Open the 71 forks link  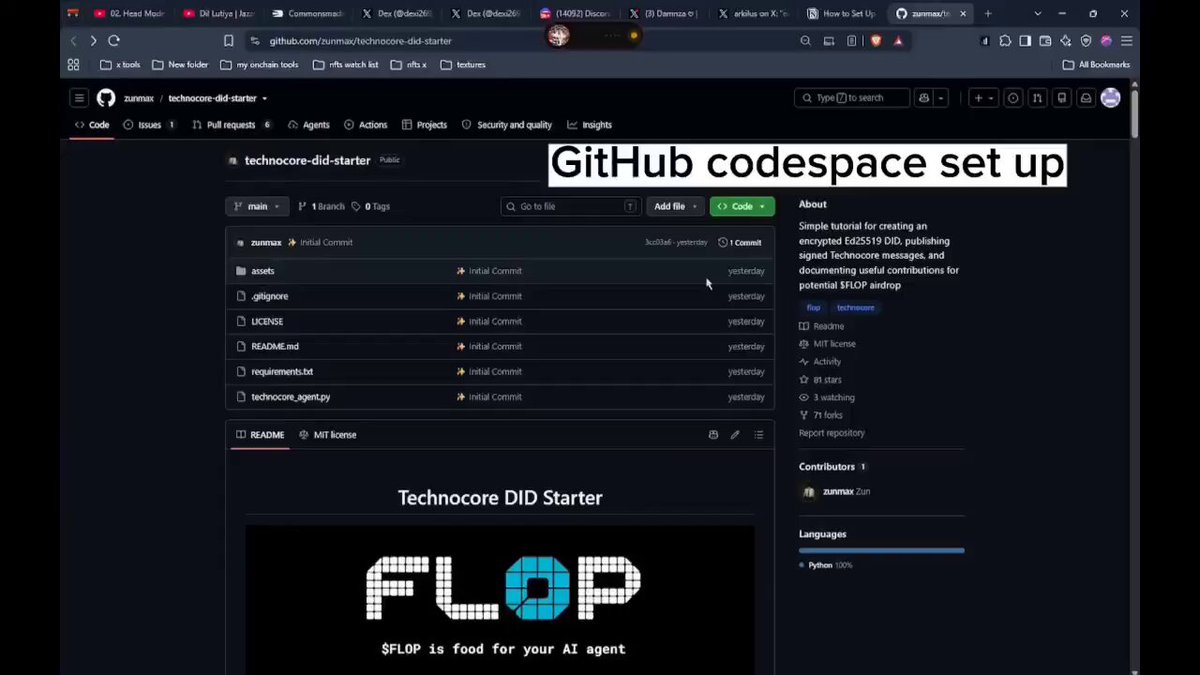pos(821,415)
